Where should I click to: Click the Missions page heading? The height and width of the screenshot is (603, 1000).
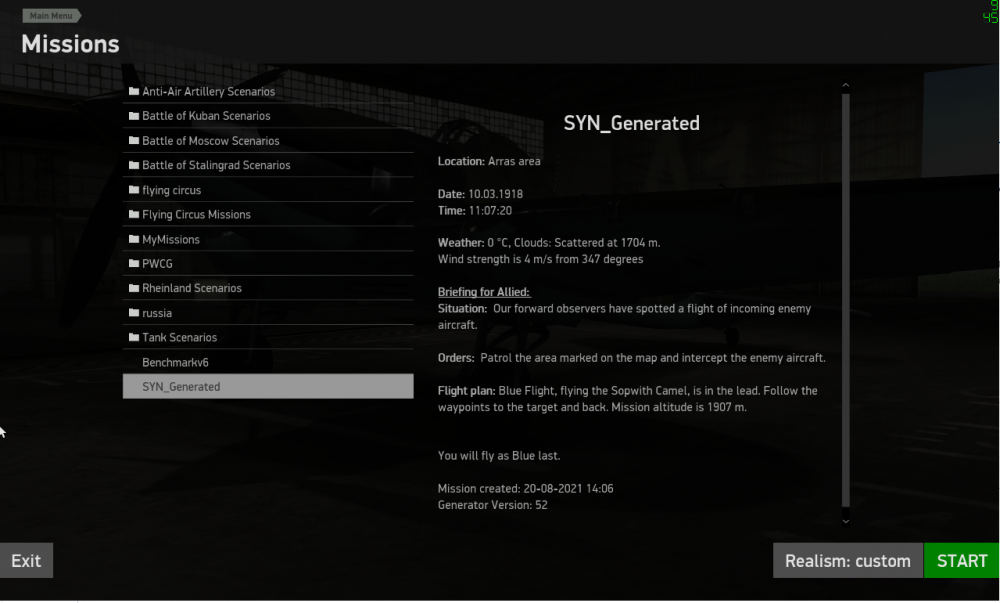click(x=70, y=44)
